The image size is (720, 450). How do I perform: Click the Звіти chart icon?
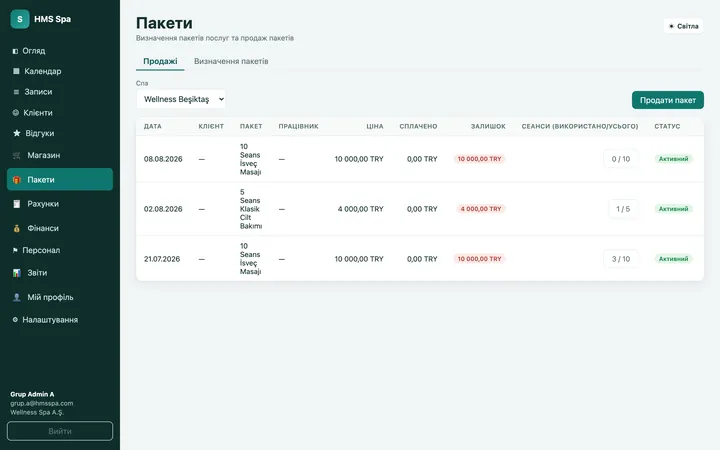(17, 273)
